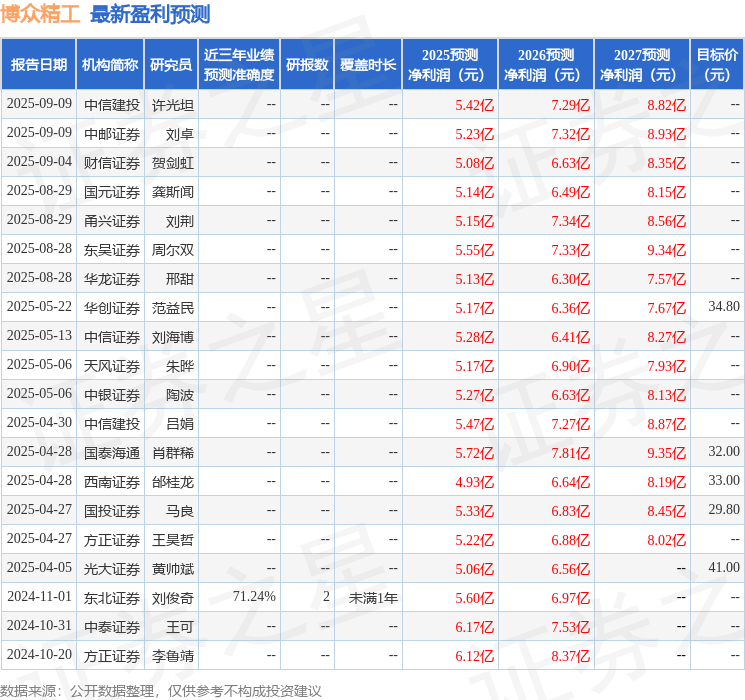Click analyst name 范益民

(x=172, y=308)
